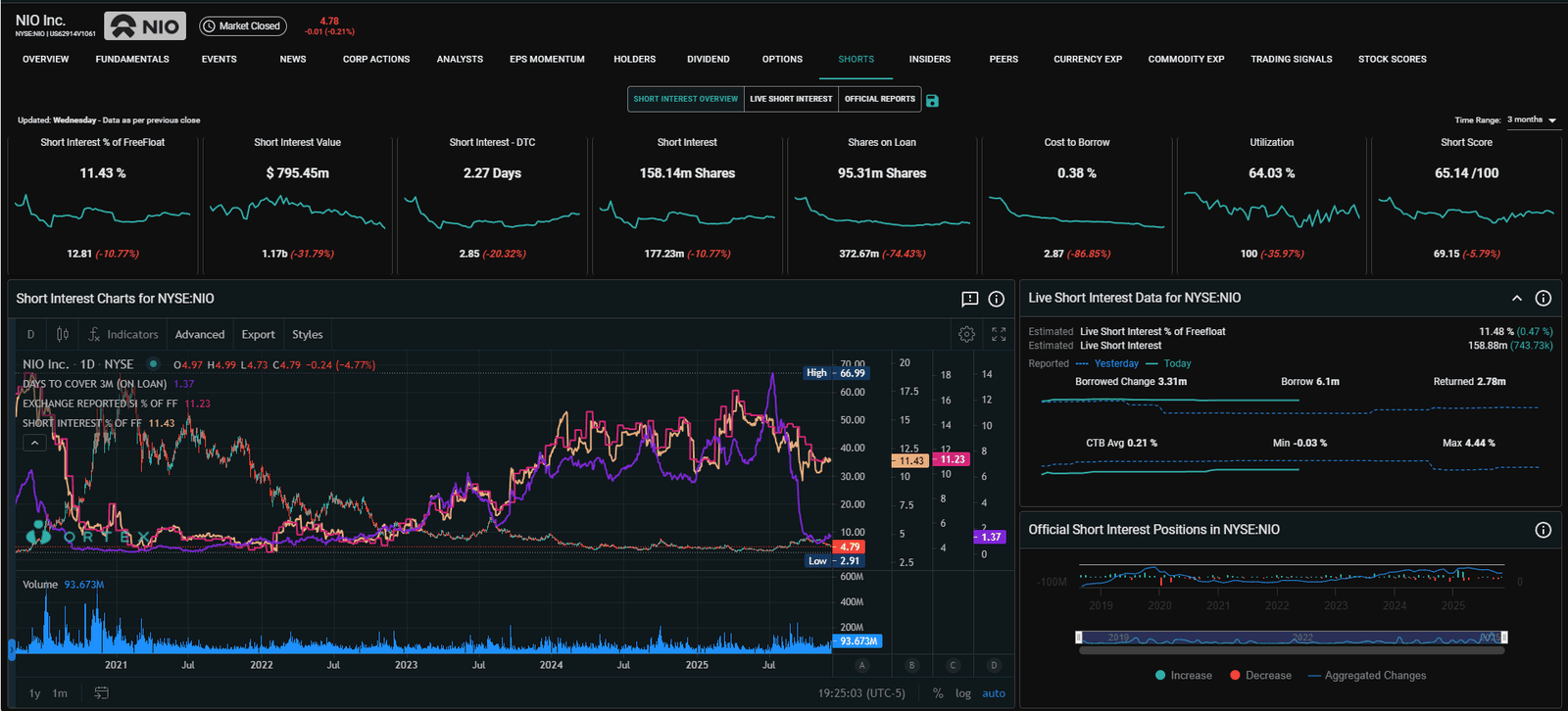This screenshot has height=711, width=1568.
Task: Collapse the Live Short Interest Data panel
Action: [x=1516, y=298]
